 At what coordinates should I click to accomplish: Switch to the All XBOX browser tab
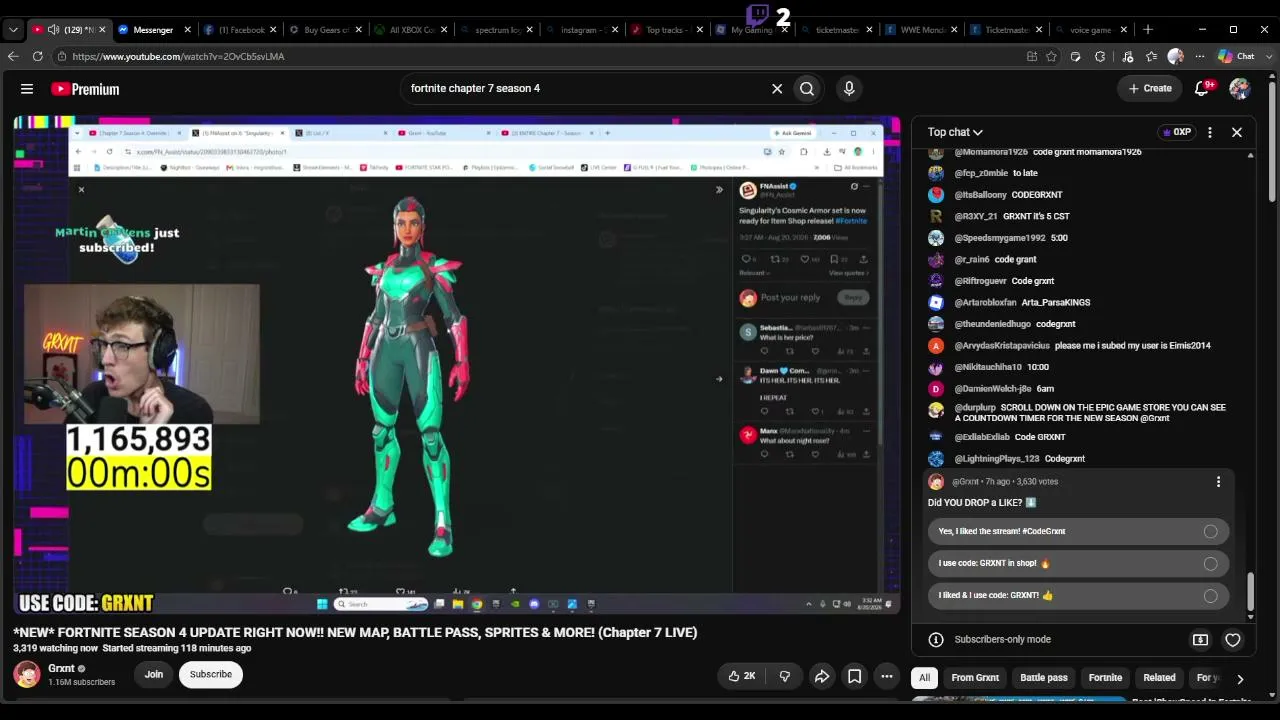408,30
